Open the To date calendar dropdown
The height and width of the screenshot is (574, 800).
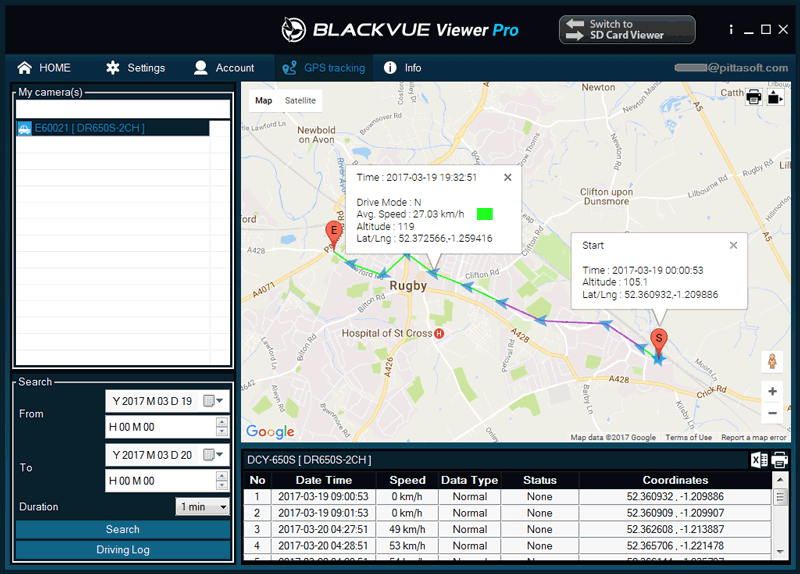(214, 455)
